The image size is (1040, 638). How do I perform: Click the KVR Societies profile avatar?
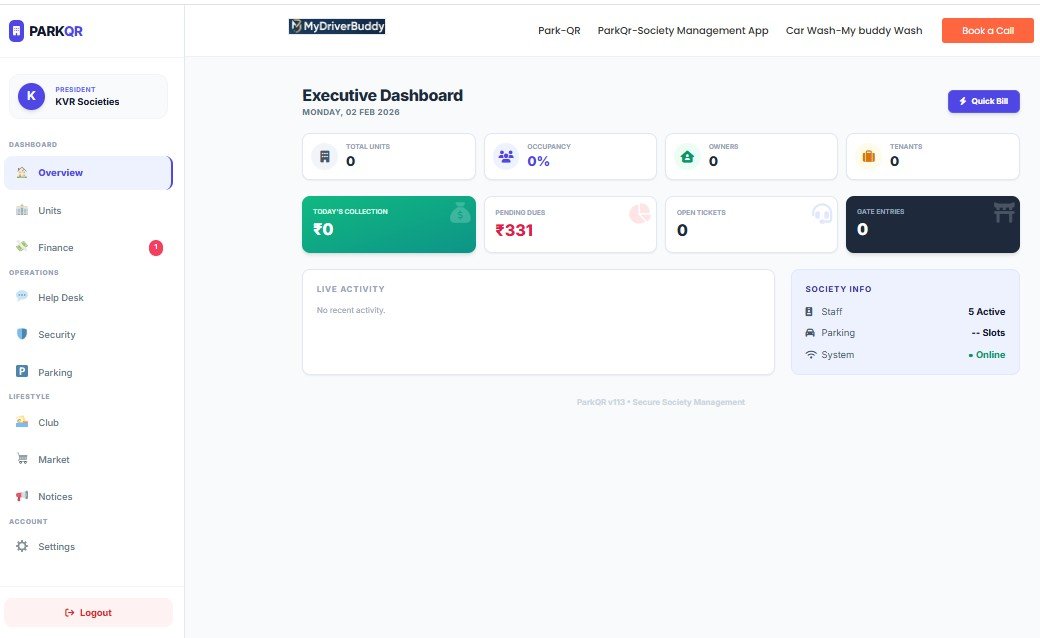click(x=30, y=96)
